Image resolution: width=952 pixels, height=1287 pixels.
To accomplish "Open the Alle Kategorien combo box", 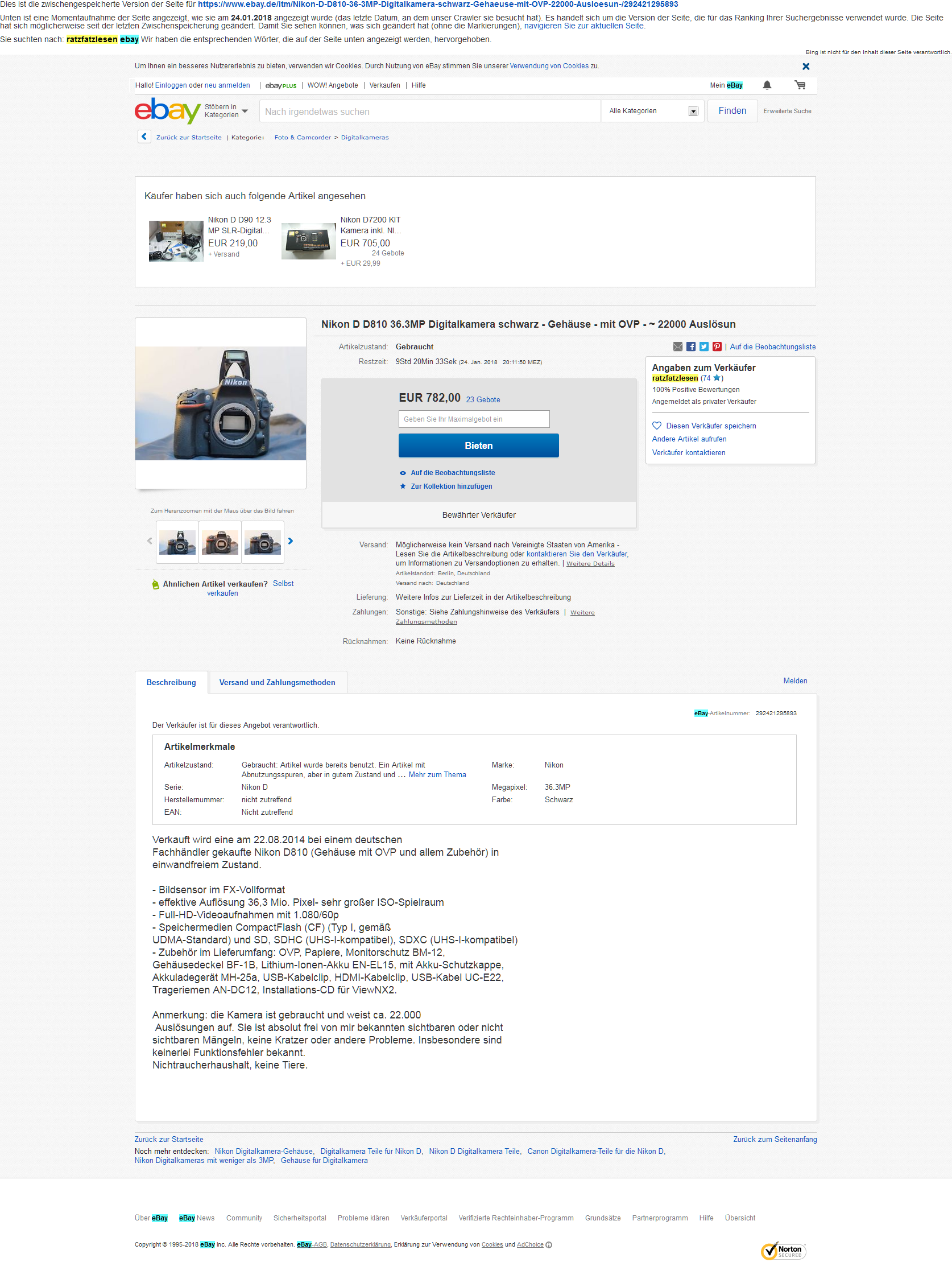I will click(653, 111).
